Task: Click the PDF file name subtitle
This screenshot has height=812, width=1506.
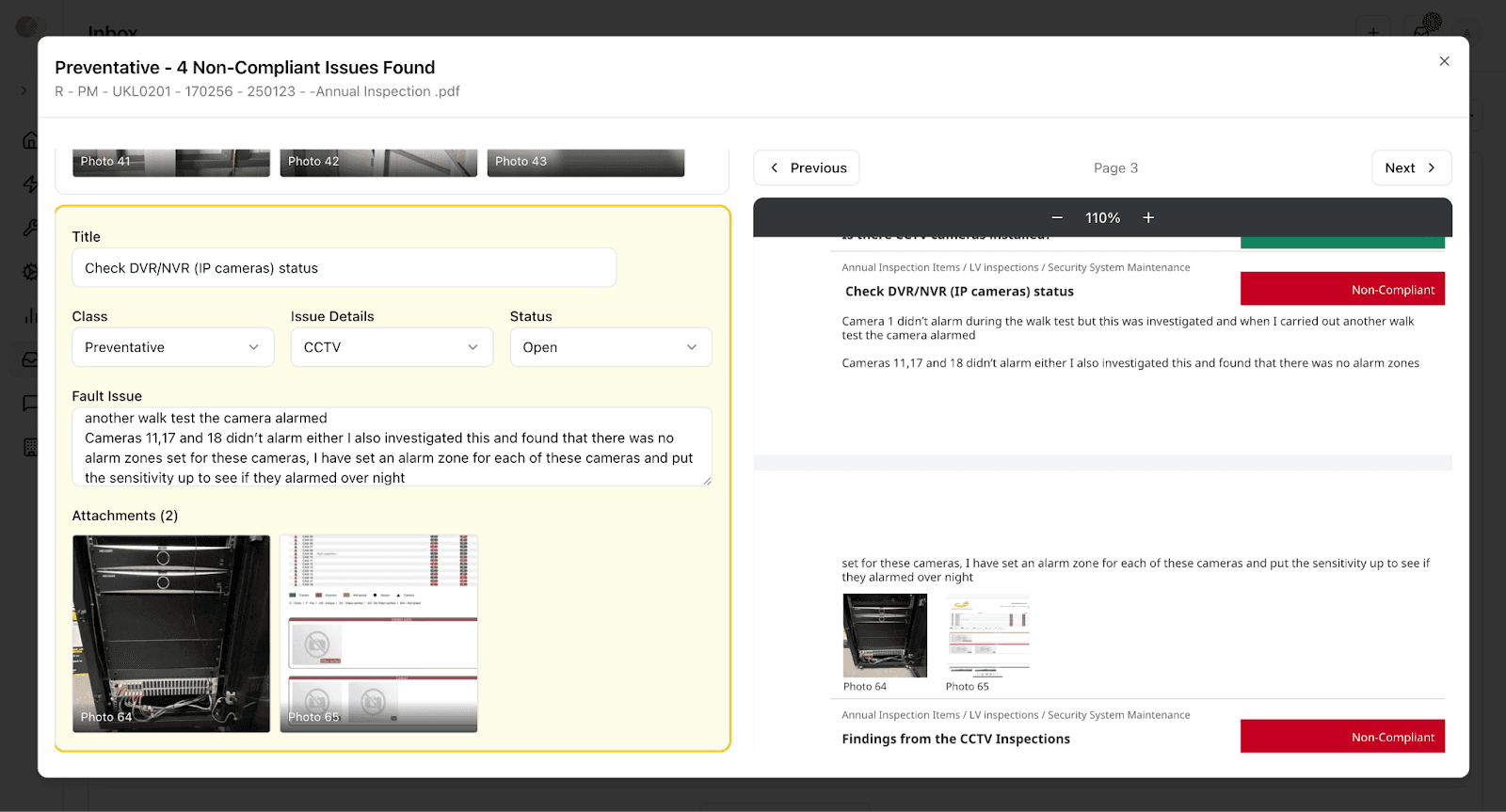Action: click(x=257, y=91)
